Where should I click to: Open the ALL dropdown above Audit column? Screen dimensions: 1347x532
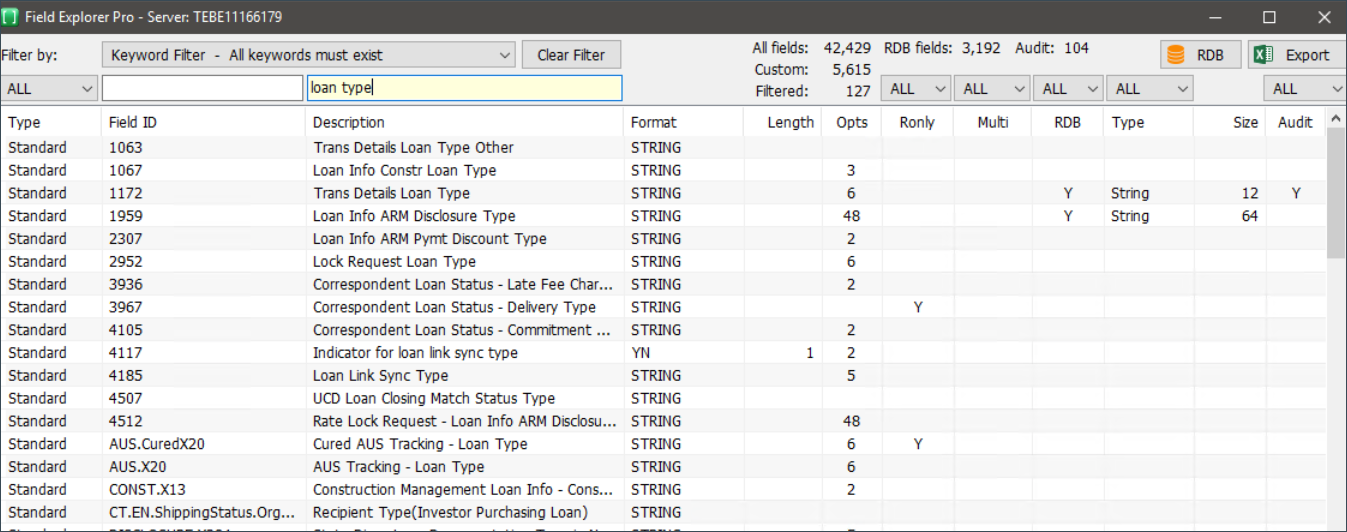(x=1304, y=89)
